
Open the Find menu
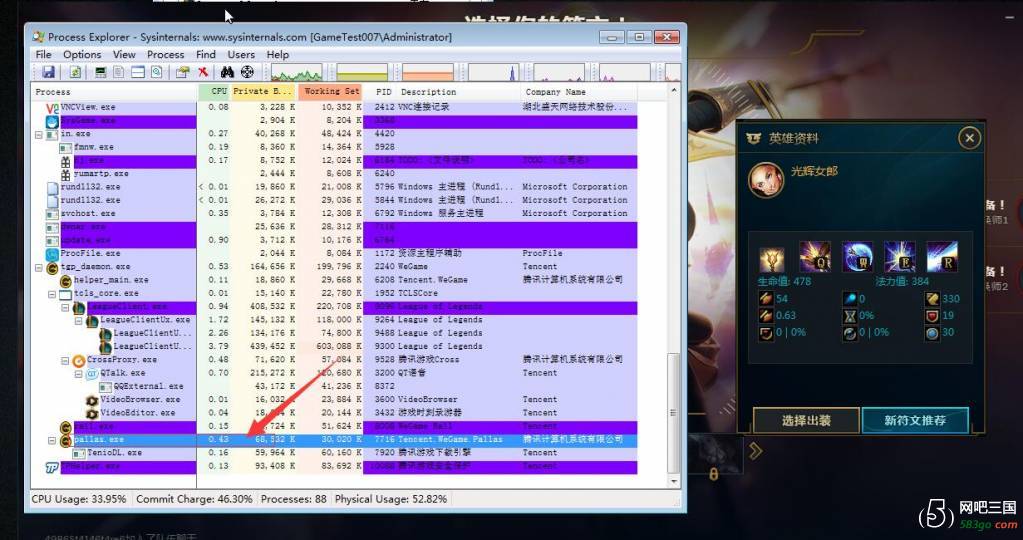(206, 55)
